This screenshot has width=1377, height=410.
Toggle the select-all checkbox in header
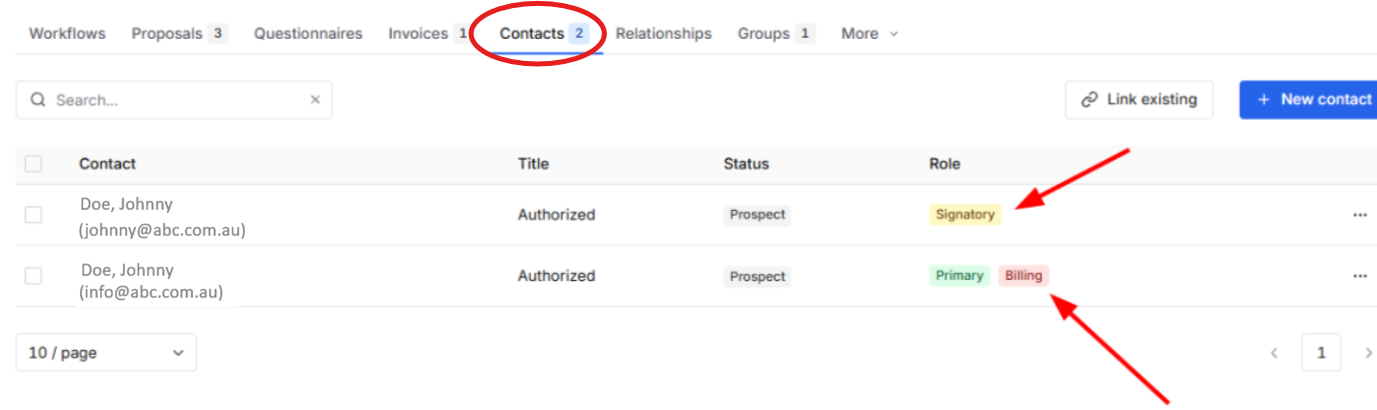pos(33,164)
